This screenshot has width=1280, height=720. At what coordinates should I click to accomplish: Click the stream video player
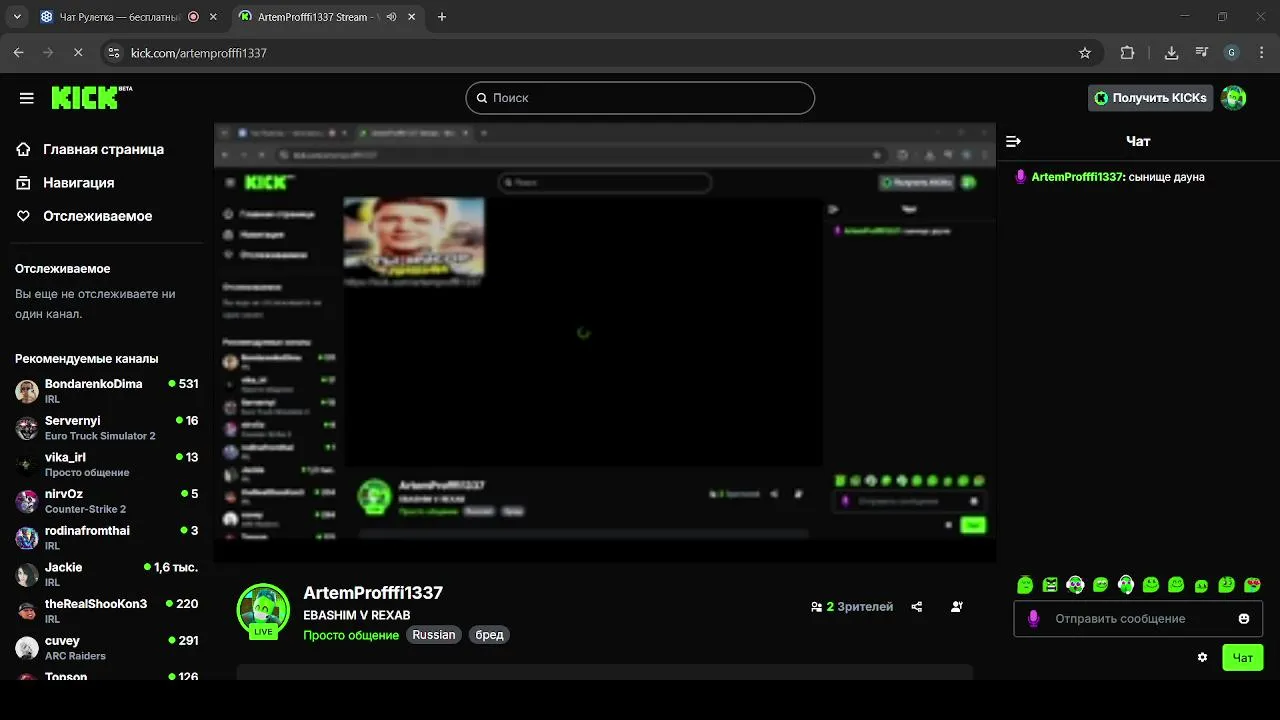pyautogui.click(x=604, y=342)
